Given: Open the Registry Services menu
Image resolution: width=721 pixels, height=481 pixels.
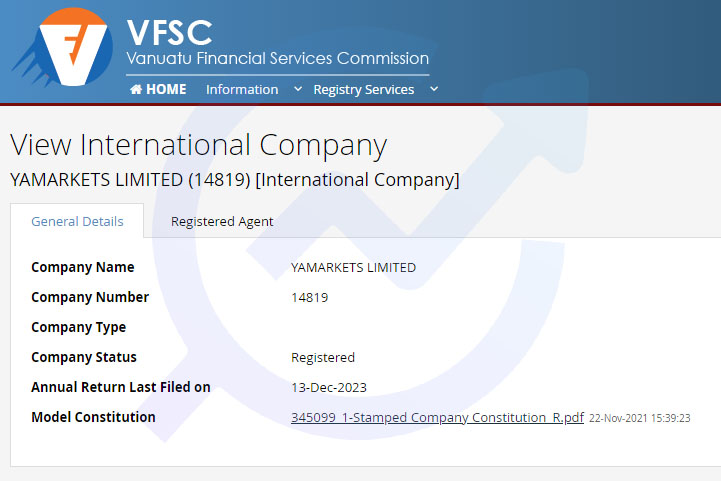Looking at the screenshot, I should point(364,89).
